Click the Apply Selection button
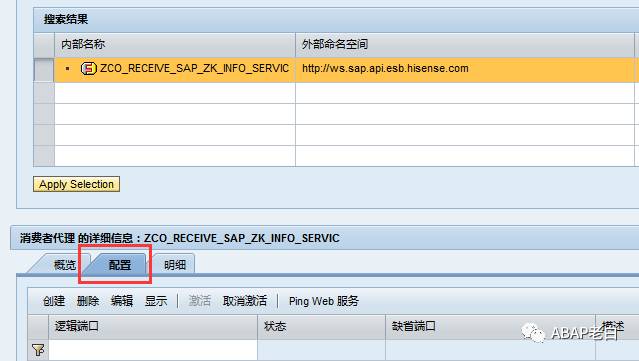Viewport: 639px width, 361px height. point(76,184)
